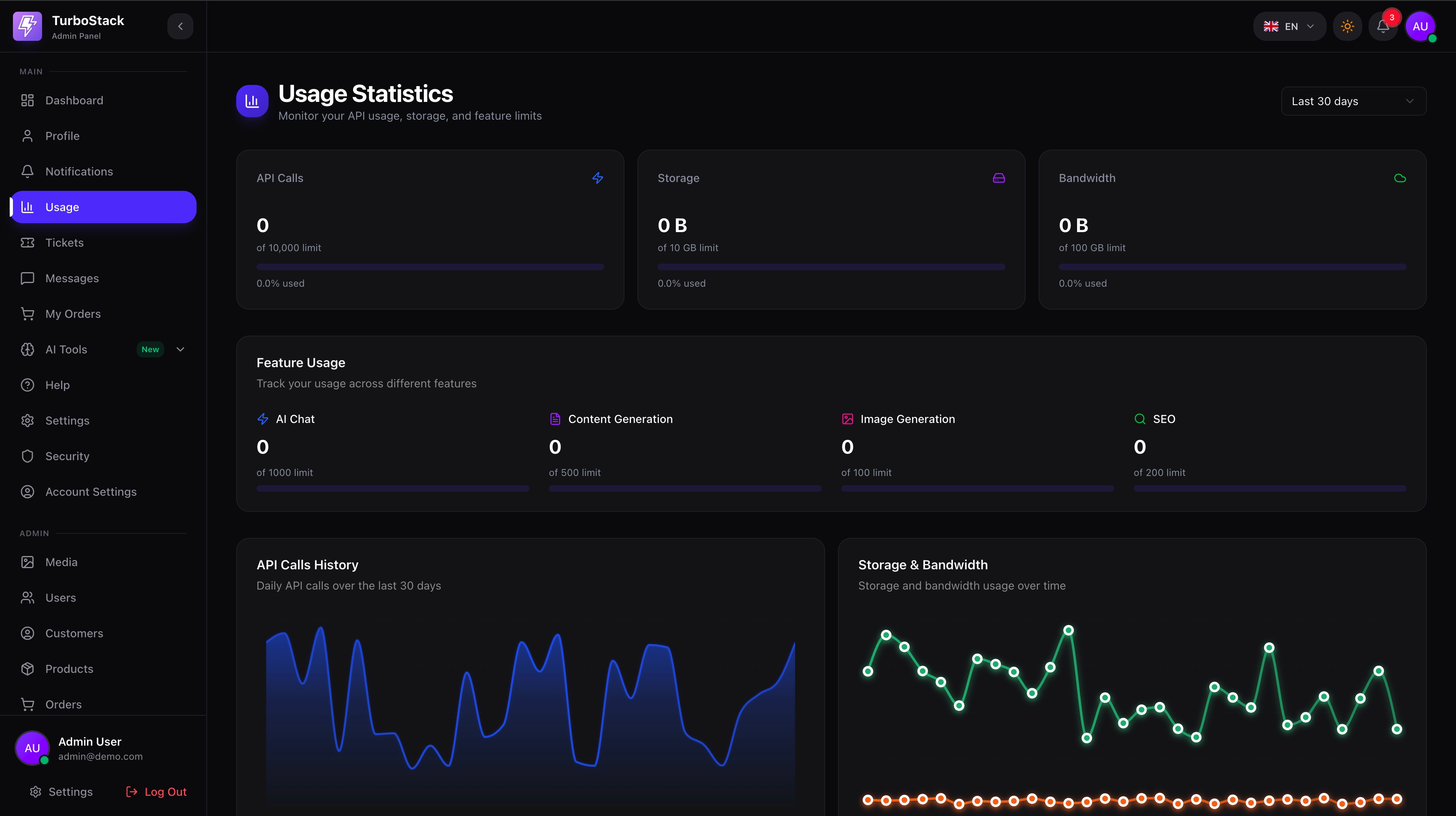Screen dimensions: 1456x816
Task: Click the Image Generation picture icon
Action: point(847,419)
